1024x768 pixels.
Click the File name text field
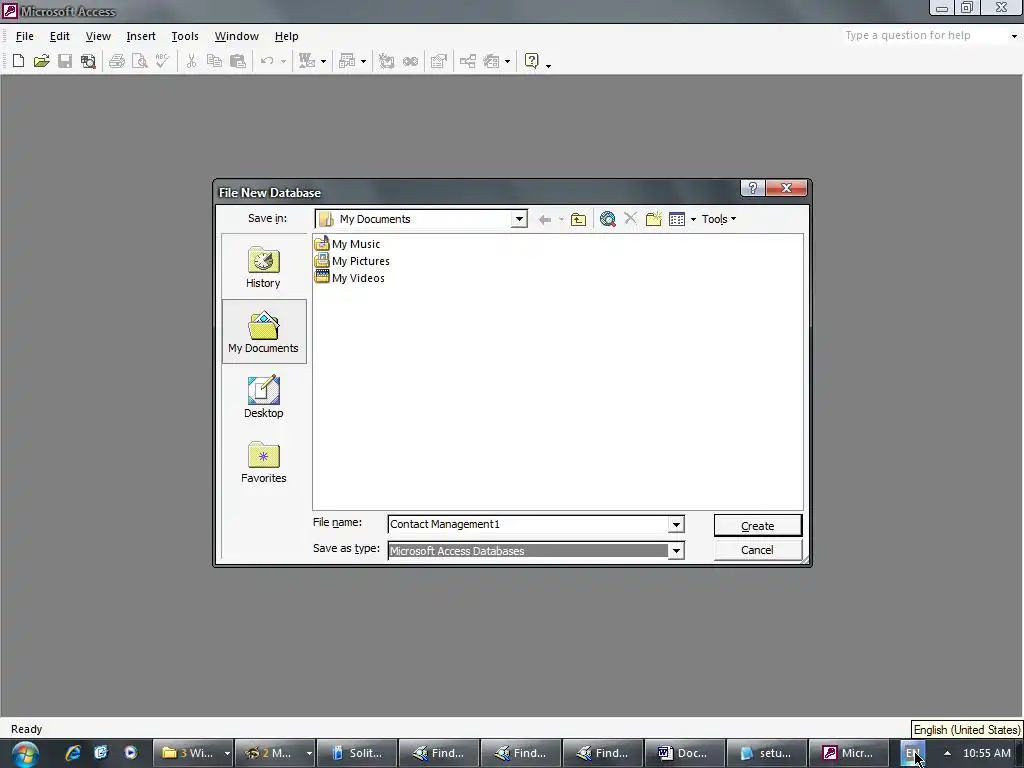pos(528,524)
